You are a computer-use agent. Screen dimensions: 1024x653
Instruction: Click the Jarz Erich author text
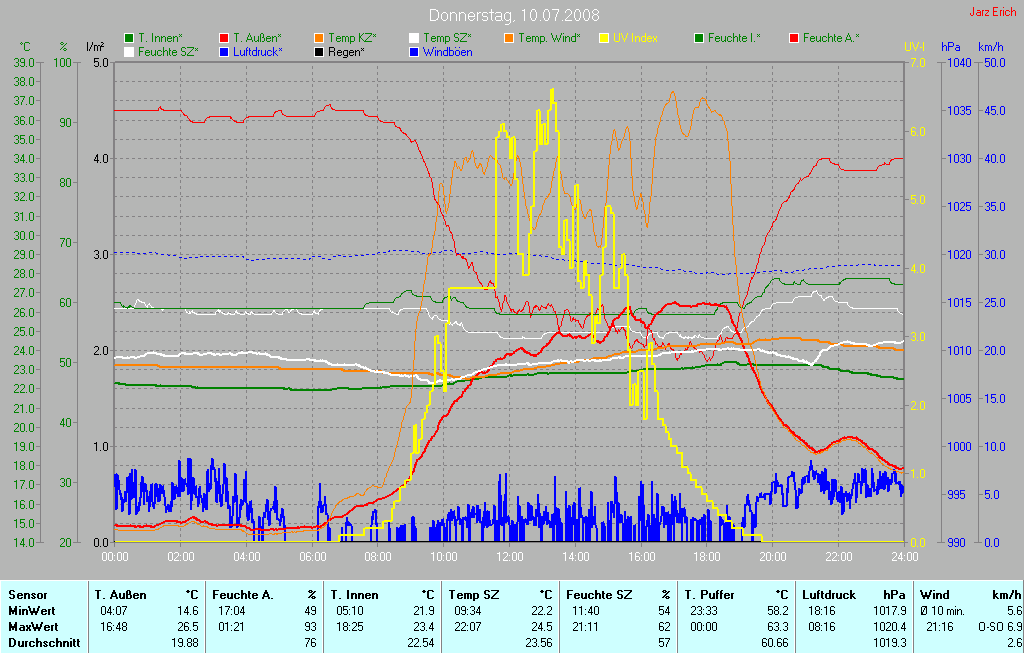[x=992, y=12]
